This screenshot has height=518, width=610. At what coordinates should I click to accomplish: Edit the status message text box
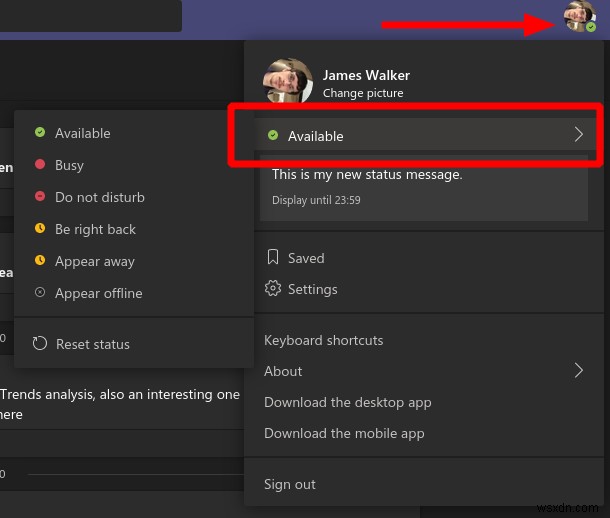coord(424,188)
